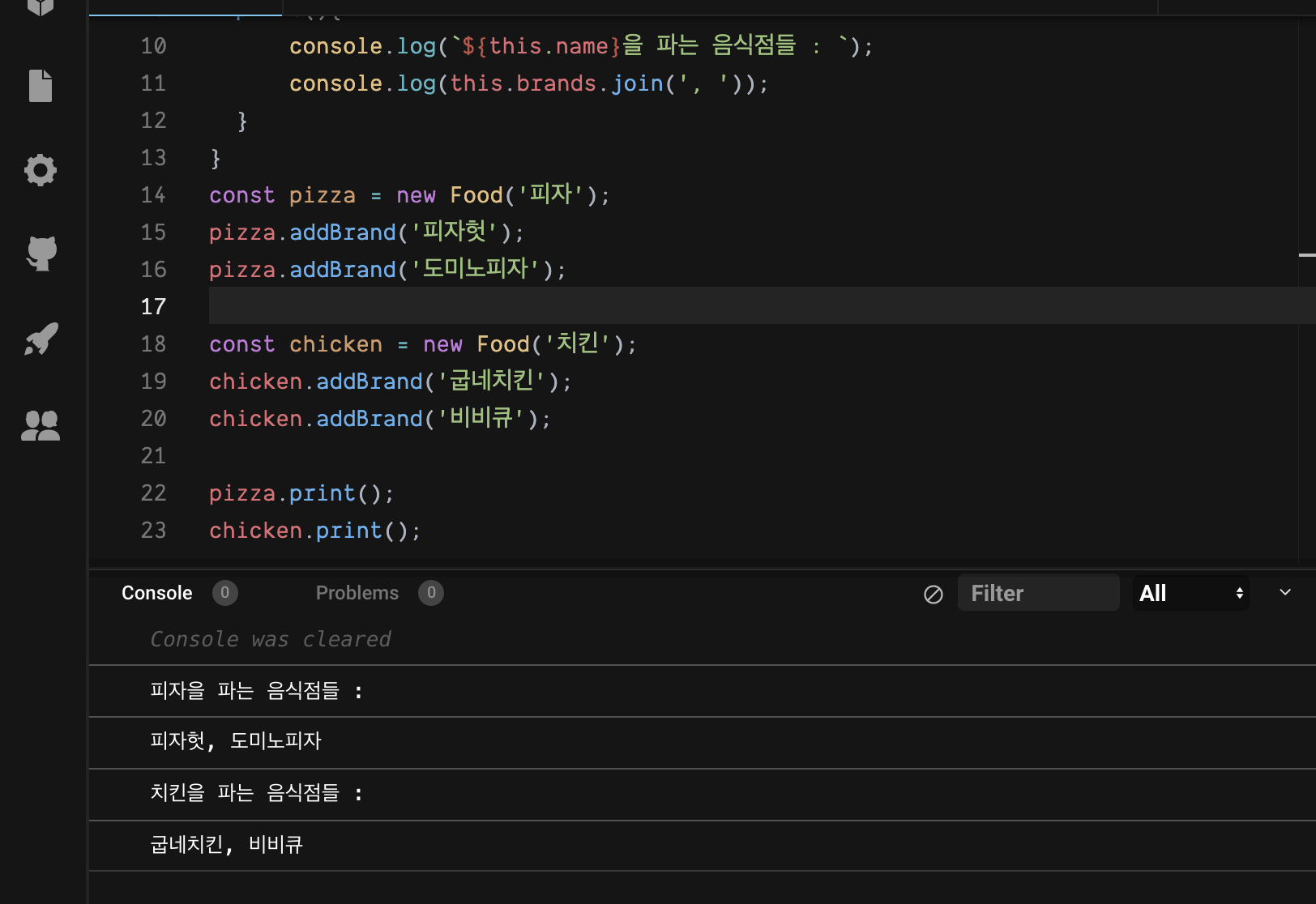Click line number 22 in gutter
Screen dimensions: 1316x904
(x=153, y=493)
